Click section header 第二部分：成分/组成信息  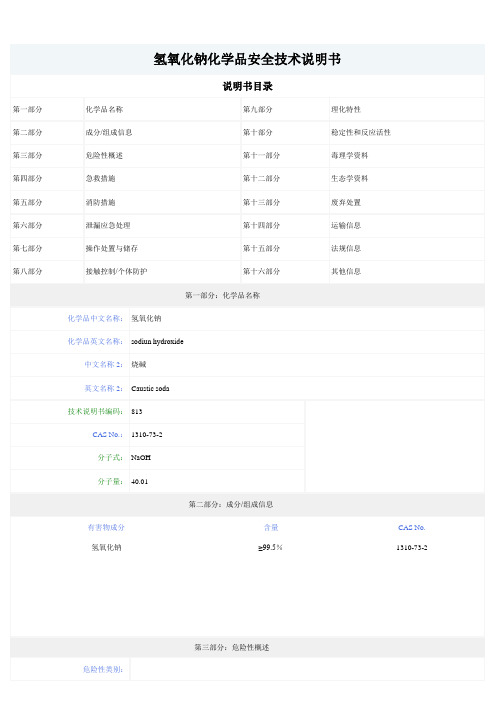click(x=231, y=505)
